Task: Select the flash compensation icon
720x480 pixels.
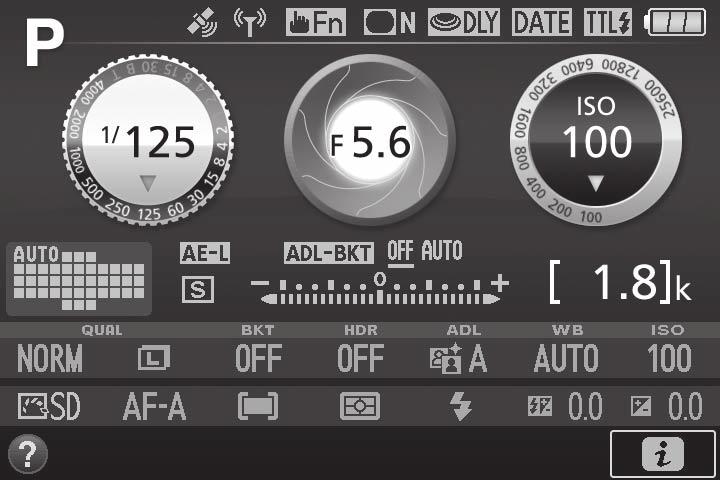Action: coord(540,407)
